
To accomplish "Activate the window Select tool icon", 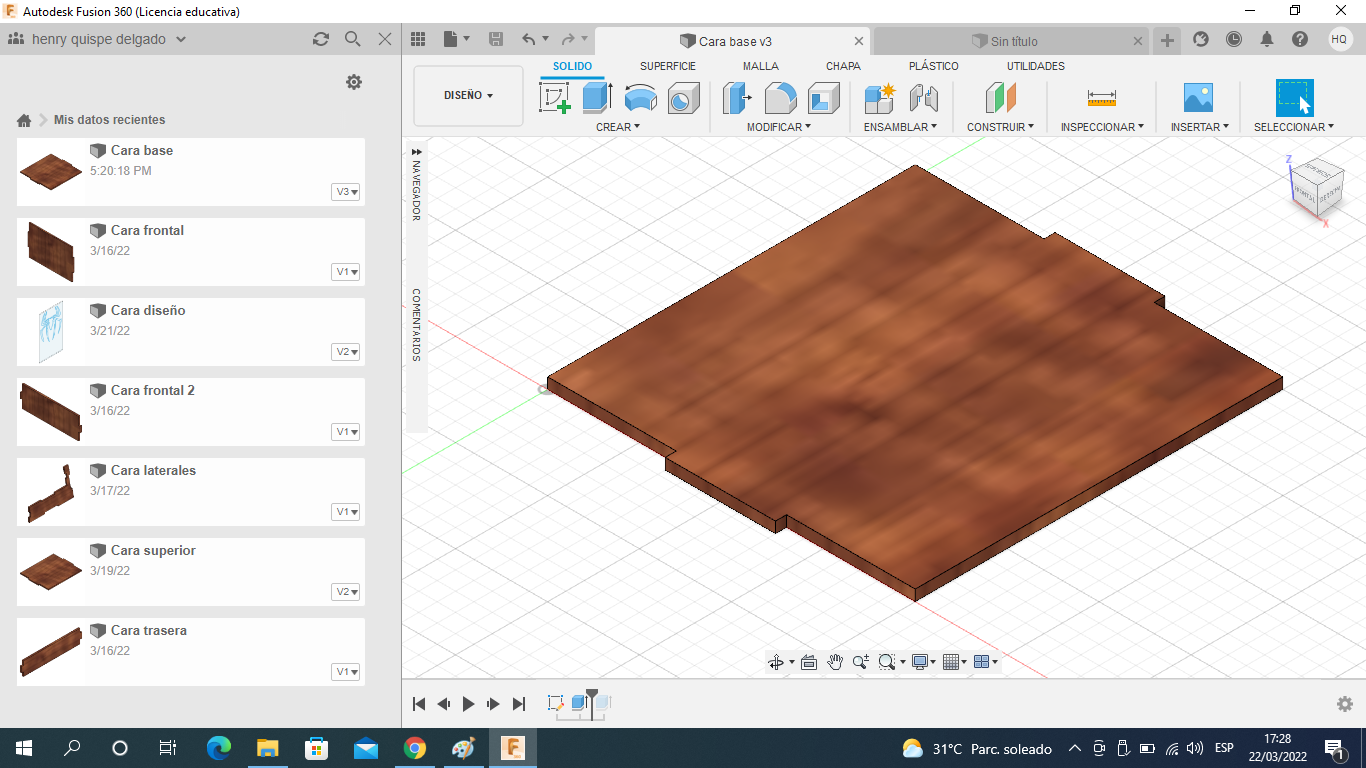I will click(x=1294, y=98).
